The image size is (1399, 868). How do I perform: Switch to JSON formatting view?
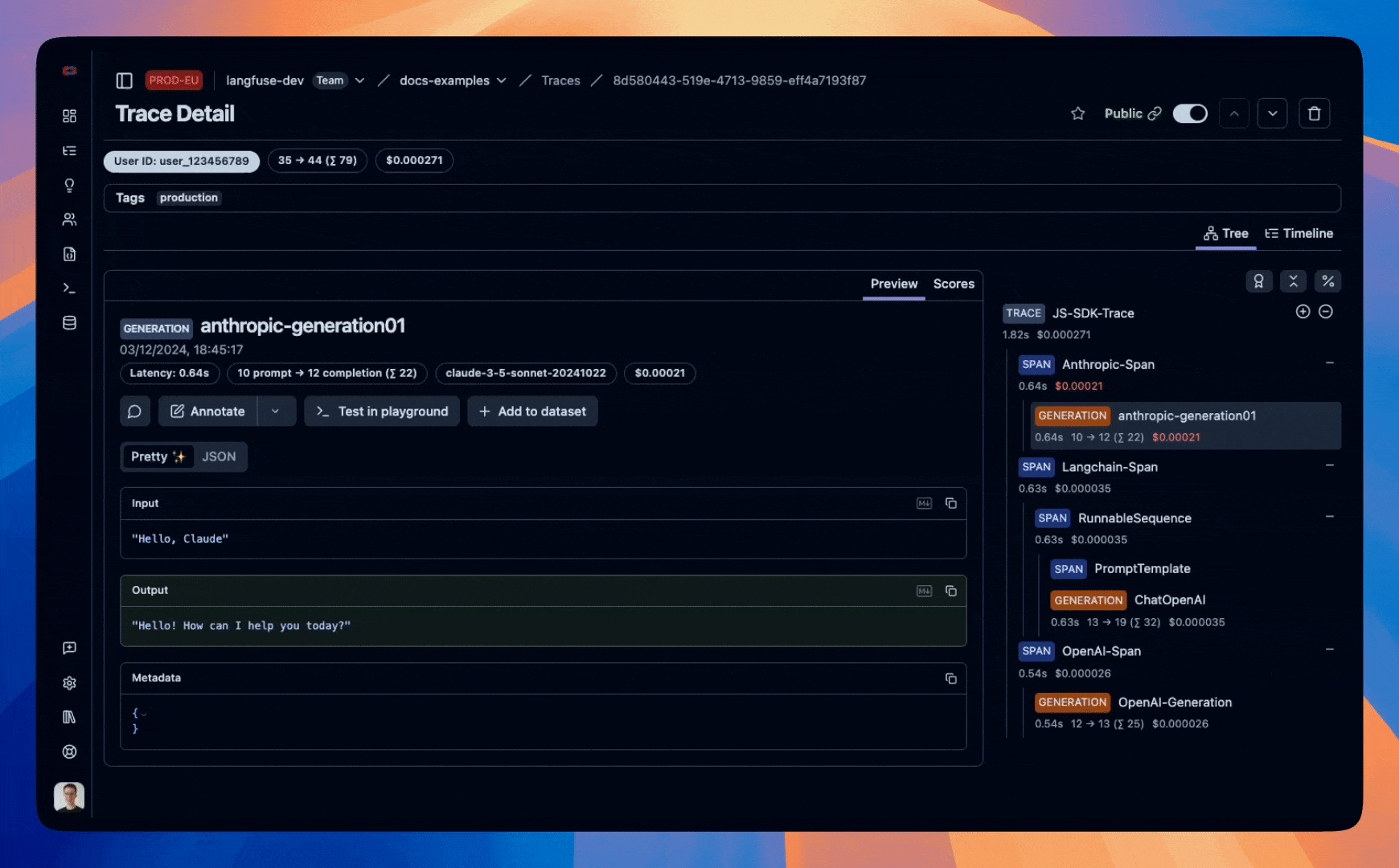[219, 457]
